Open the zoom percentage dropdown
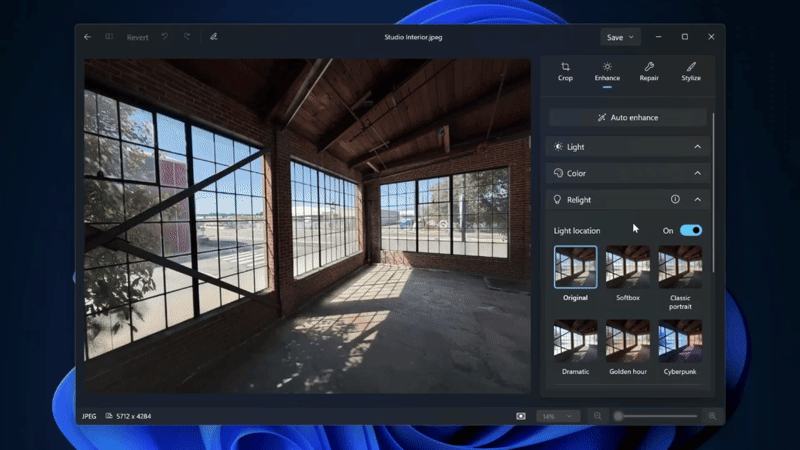This screenshot has height=450, width=800. (x=557, y=416)
